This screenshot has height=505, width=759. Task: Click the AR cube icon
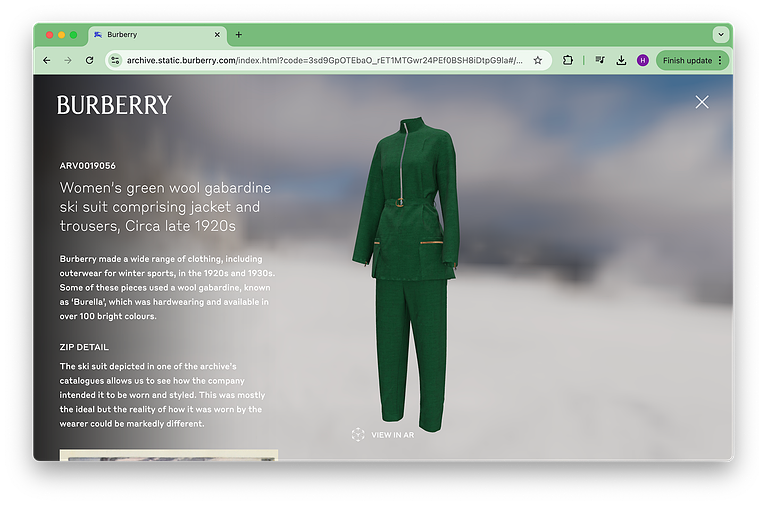[358, 435]
